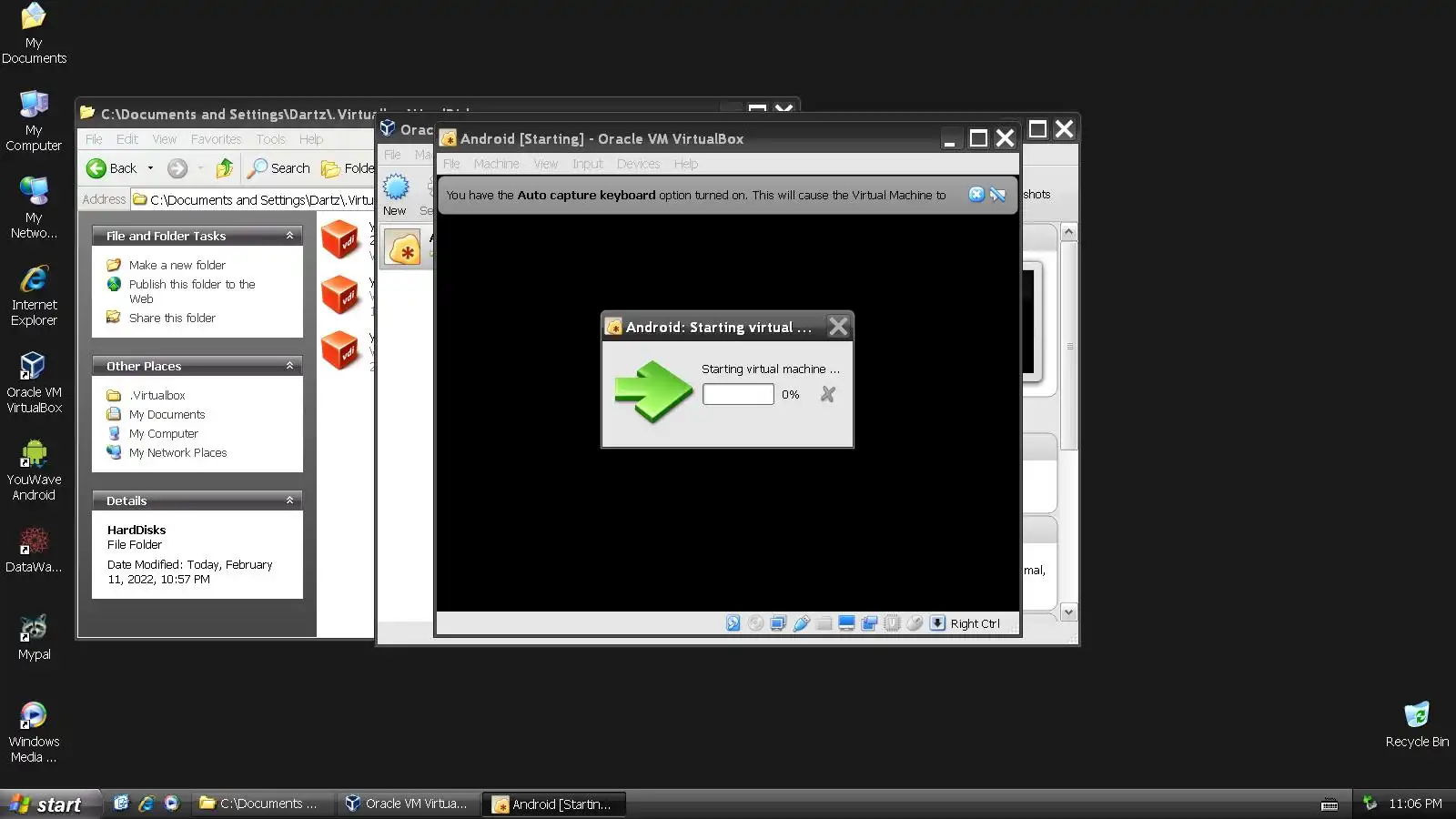
Task: Launch Internet Explorer from Quick Launch
Action: pos(147,804)
